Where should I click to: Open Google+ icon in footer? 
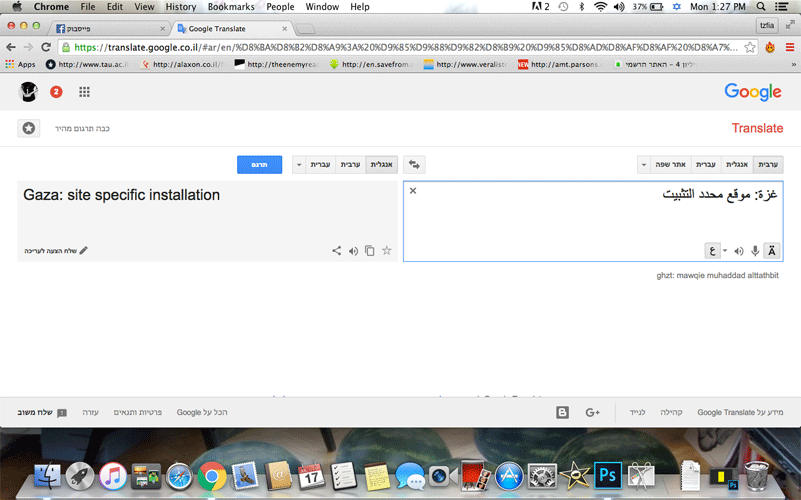click(x=592, y=412)
